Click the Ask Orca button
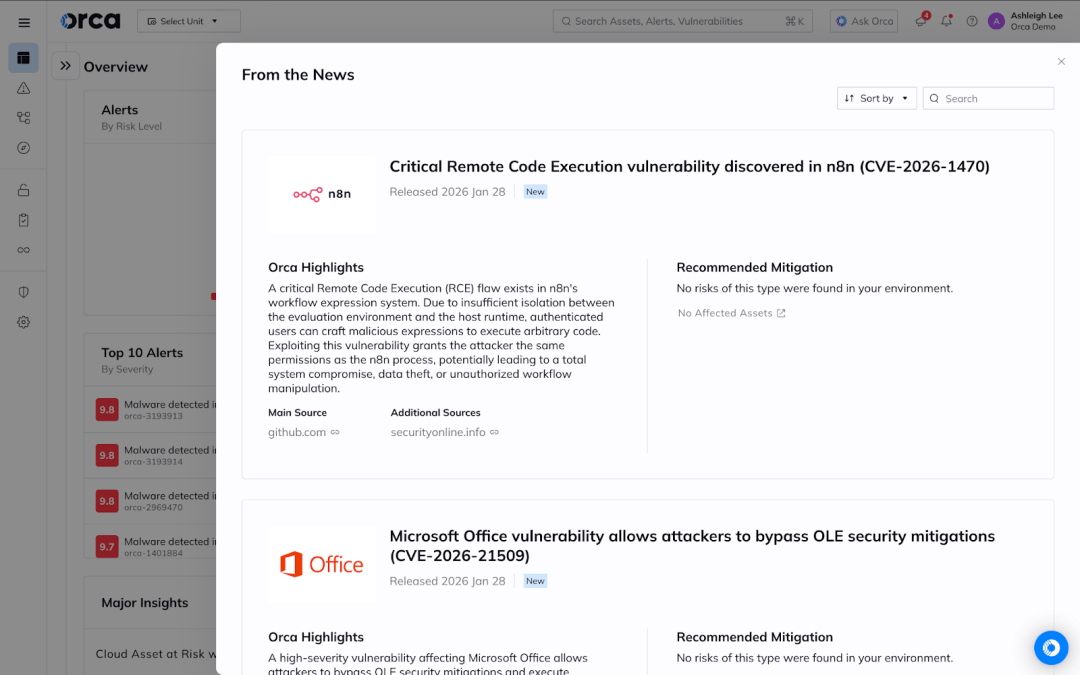The width and height of the screenshot is (1080, 675). (863, 21)
